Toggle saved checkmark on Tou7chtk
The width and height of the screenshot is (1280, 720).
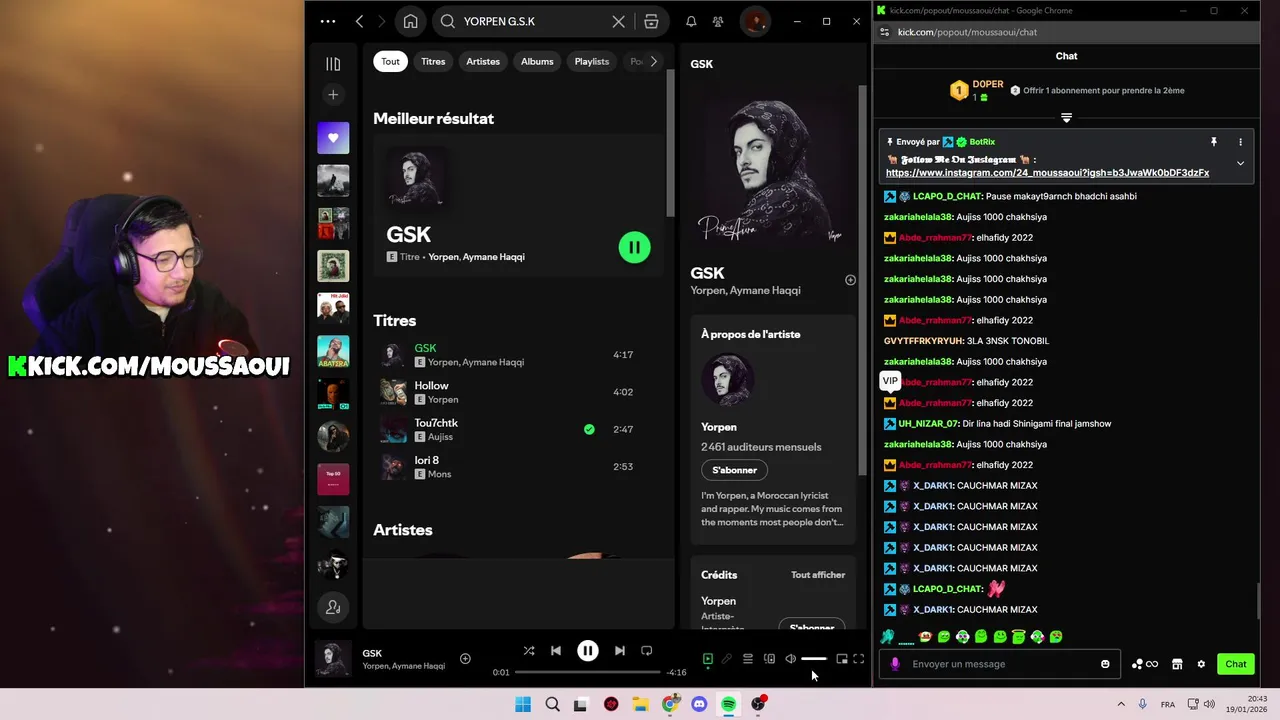589,429
